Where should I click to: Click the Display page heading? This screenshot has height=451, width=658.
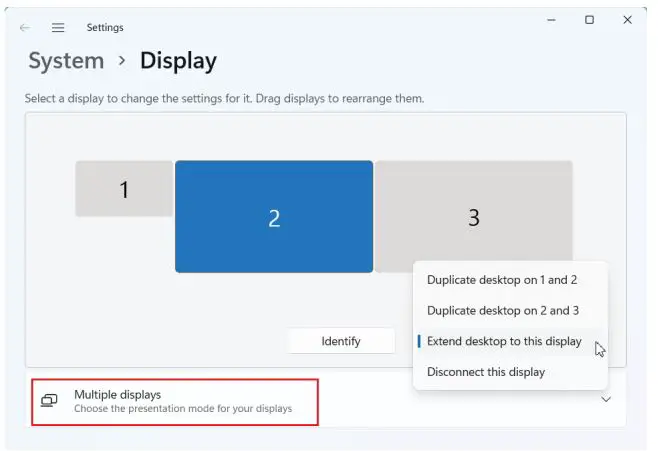[178, 61]
